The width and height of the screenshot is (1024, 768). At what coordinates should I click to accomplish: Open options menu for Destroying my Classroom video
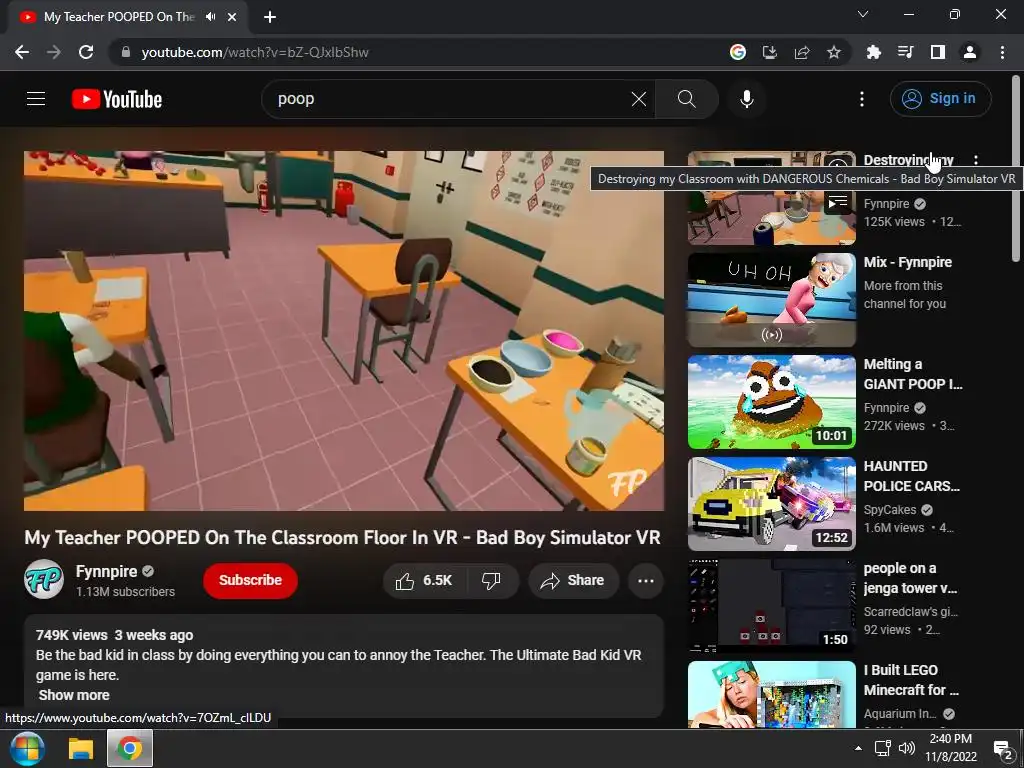pyautogui.click(x=976, y=160)
